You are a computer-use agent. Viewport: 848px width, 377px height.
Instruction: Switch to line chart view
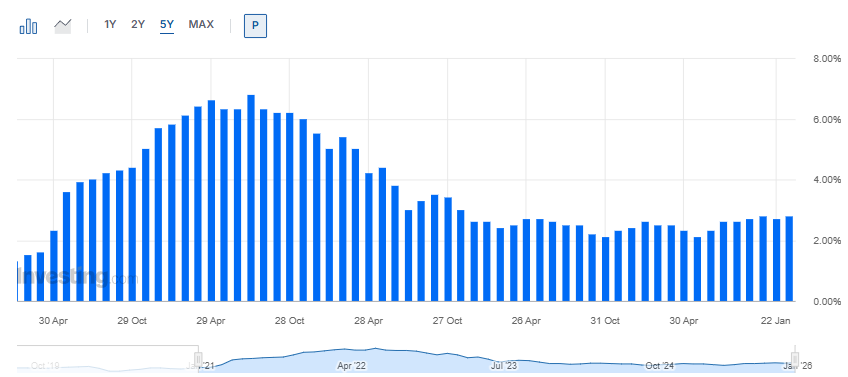63,26
